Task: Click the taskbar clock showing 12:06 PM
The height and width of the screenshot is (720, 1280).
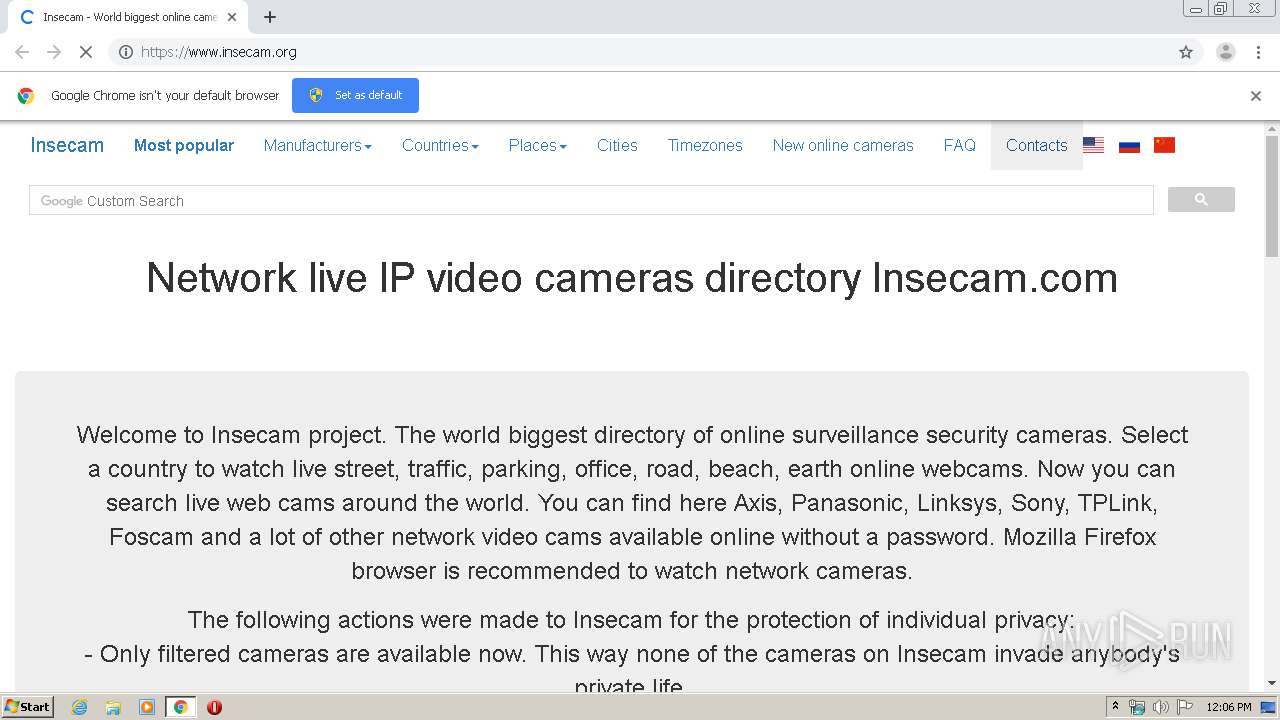Action: [x=1229, y=707]
